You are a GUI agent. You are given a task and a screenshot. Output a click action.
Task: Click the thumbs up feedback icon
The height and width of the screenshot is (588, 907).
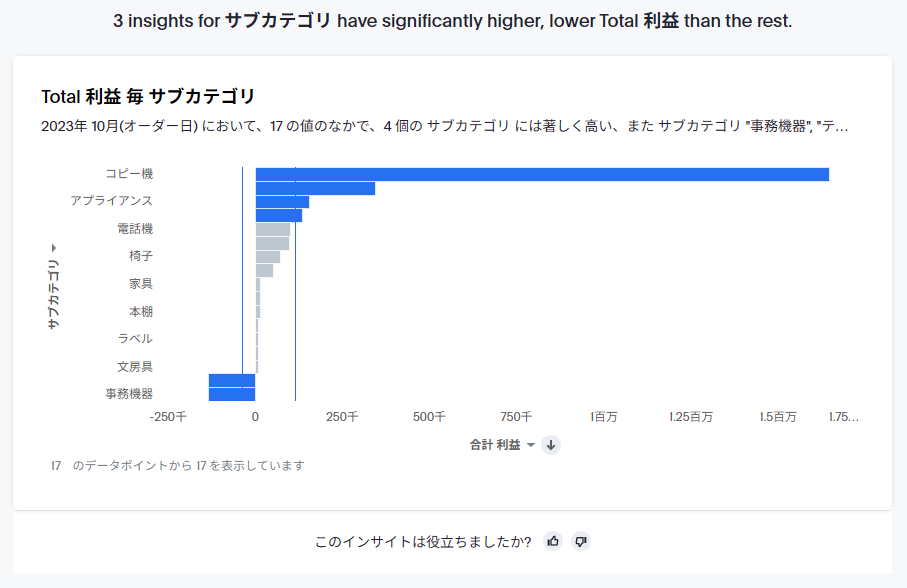click(553, 541)
